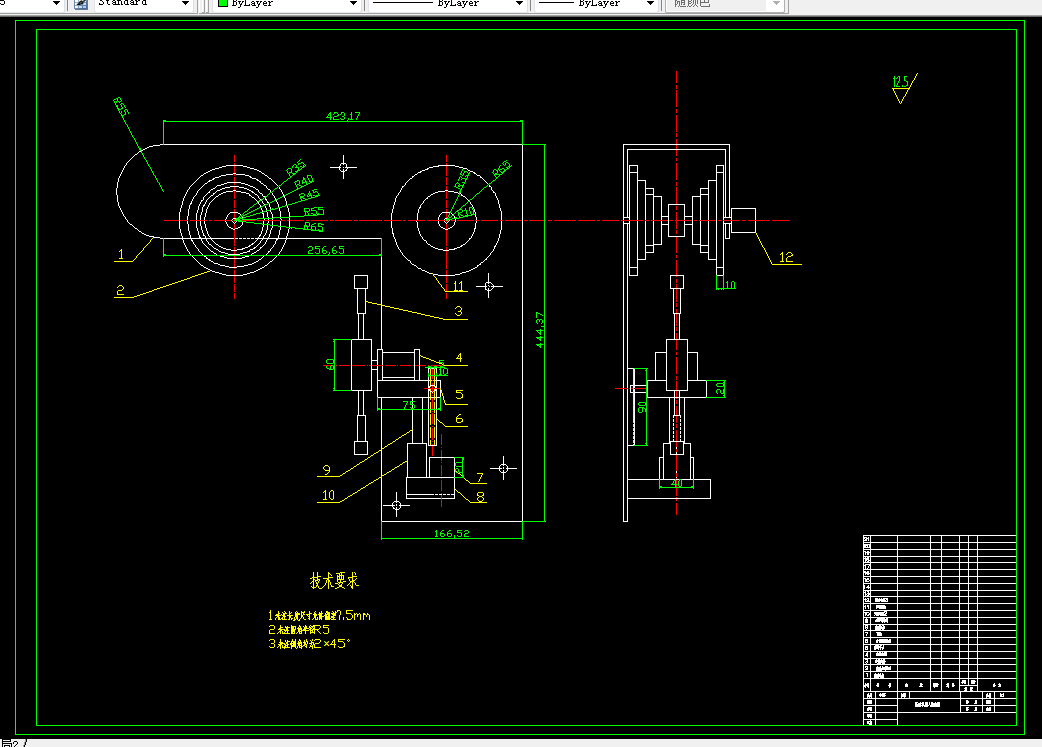Image resolution: width=1042 pixels, height=747 pixels.
Task: Click the title block parts list table
Action: 940,630
